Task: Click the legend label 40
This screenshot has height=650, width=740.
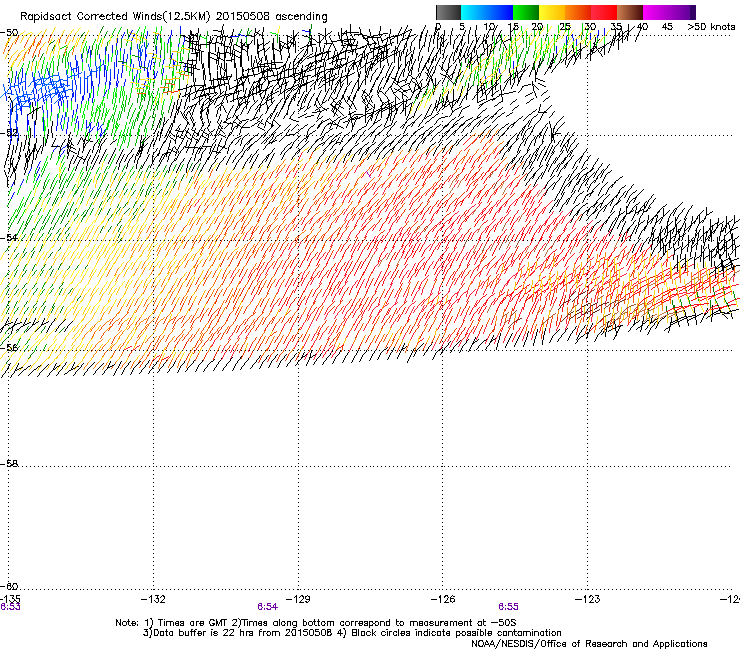Action: [x=642, y=27]
